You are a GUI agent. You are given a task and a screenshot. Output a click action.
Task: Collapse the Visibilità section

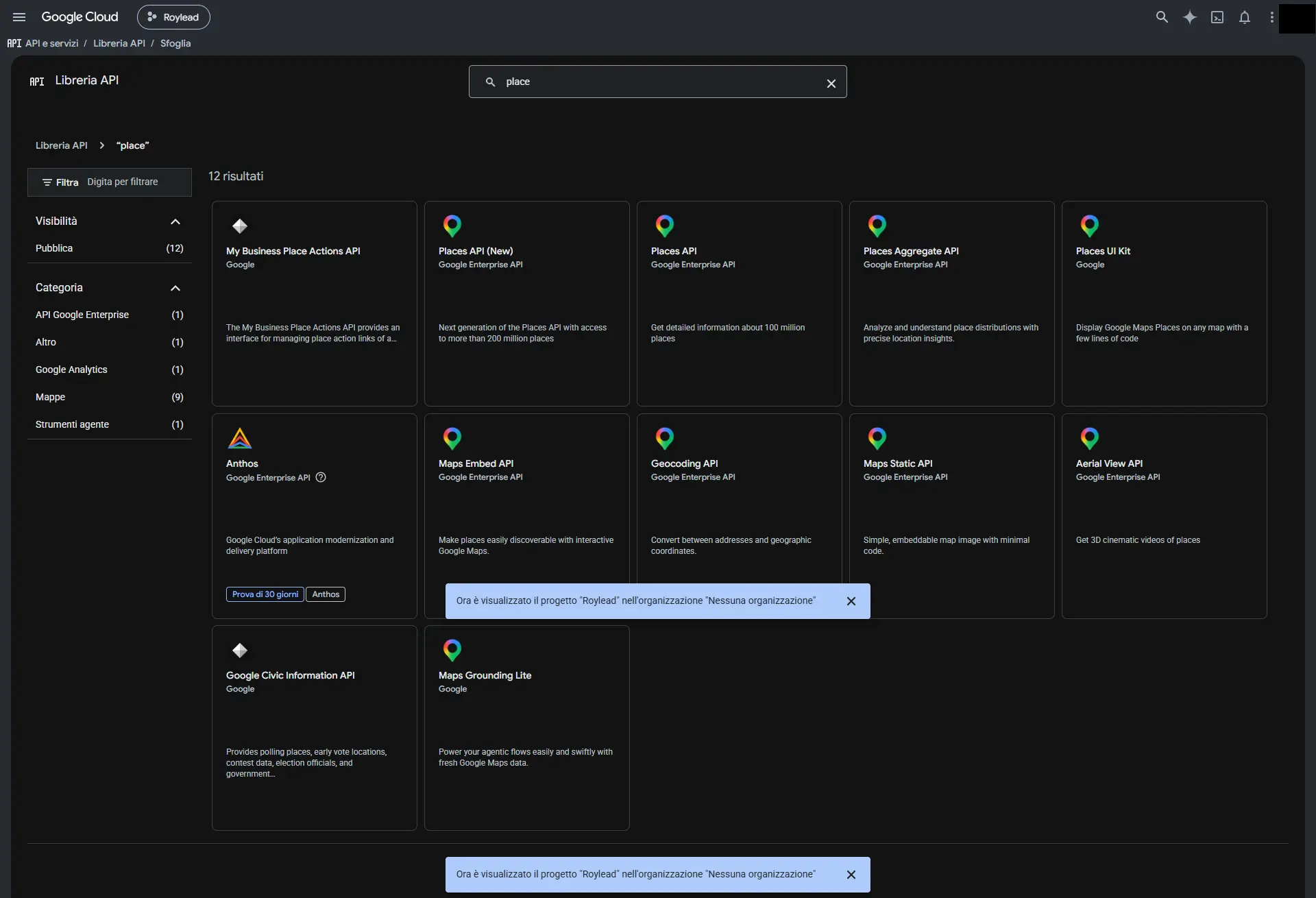175,221
